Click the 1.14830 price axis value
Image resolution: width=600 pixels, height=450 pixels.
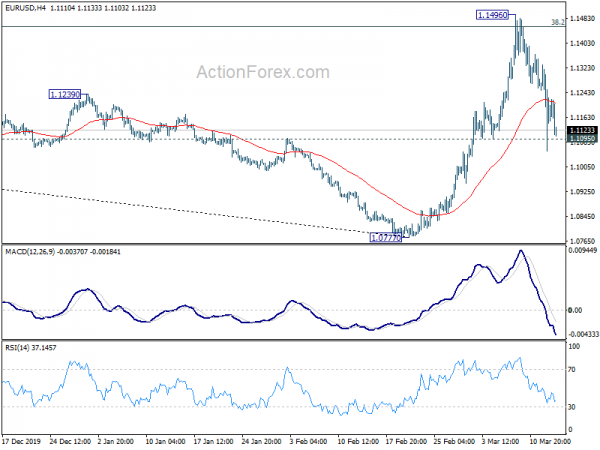583,19
